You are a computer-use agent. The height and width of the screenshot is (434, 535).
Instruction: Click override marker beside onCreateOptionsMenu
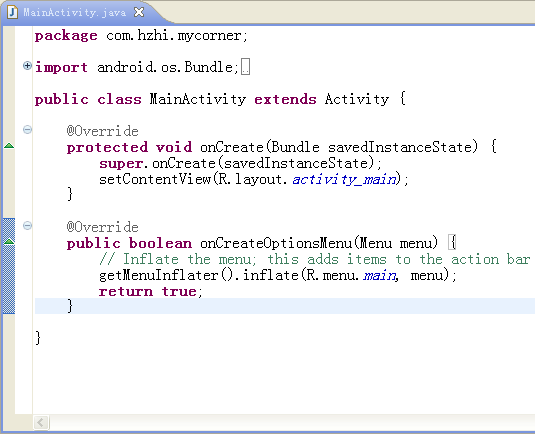pos(9,241)
